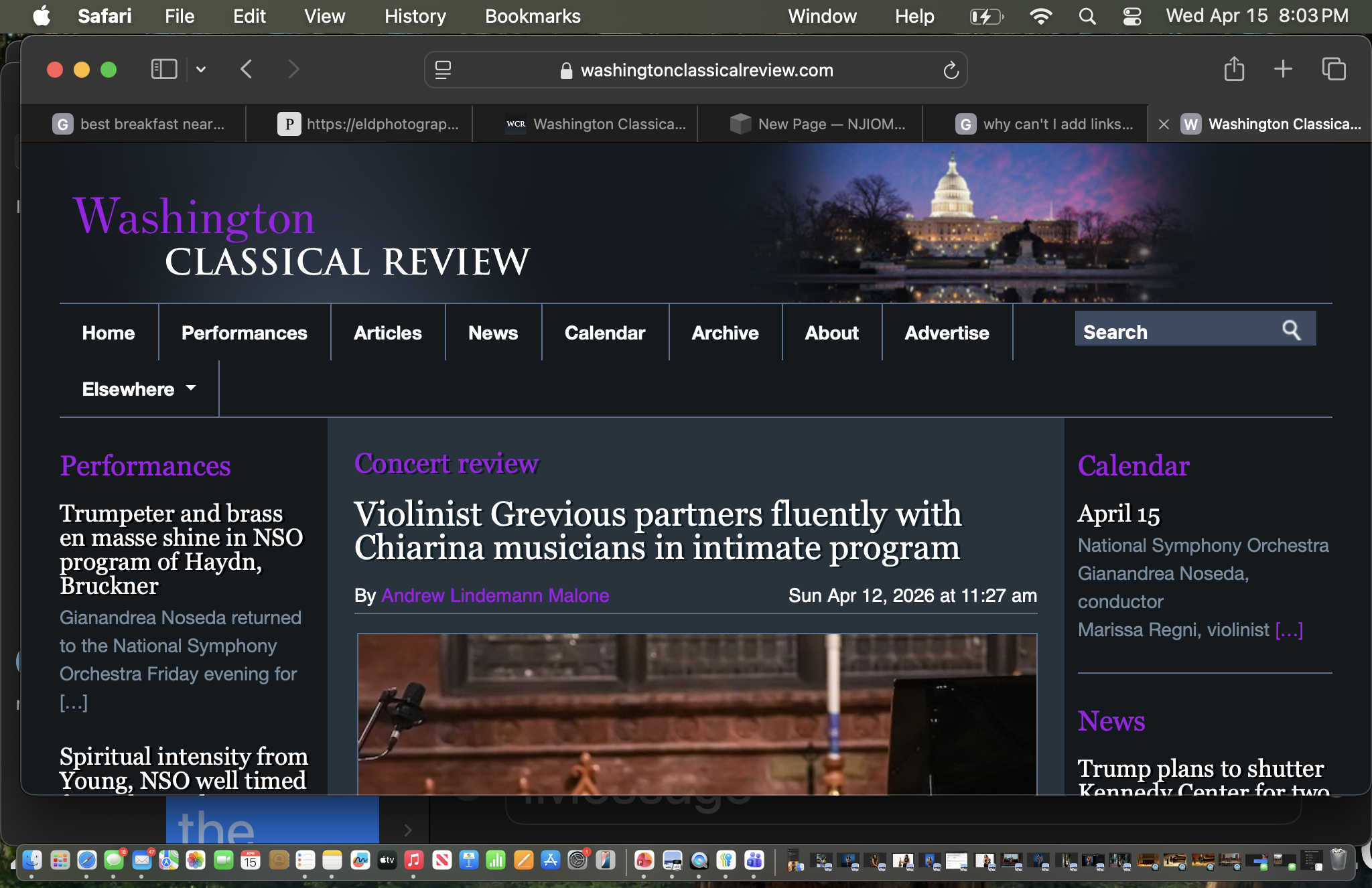The image size is (1372, 888).
Task: Open the page reader menu icon
Action: tap(443, 70)
